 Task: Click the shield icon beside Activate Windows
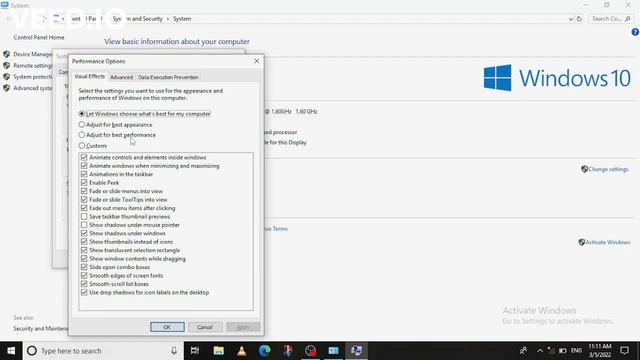click(582, 242)
